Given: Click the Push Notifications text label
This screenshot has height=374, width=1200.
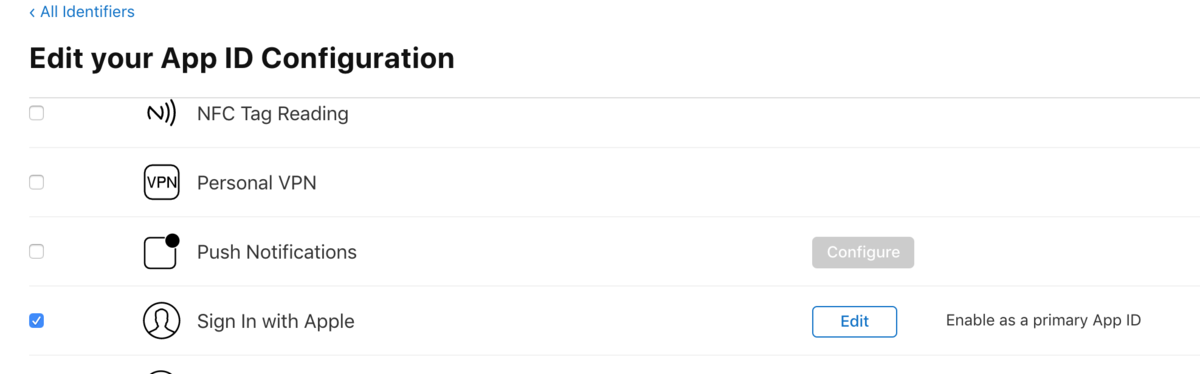Looking at the screenshot, I should pyautogui.click(x=277, y=252).
